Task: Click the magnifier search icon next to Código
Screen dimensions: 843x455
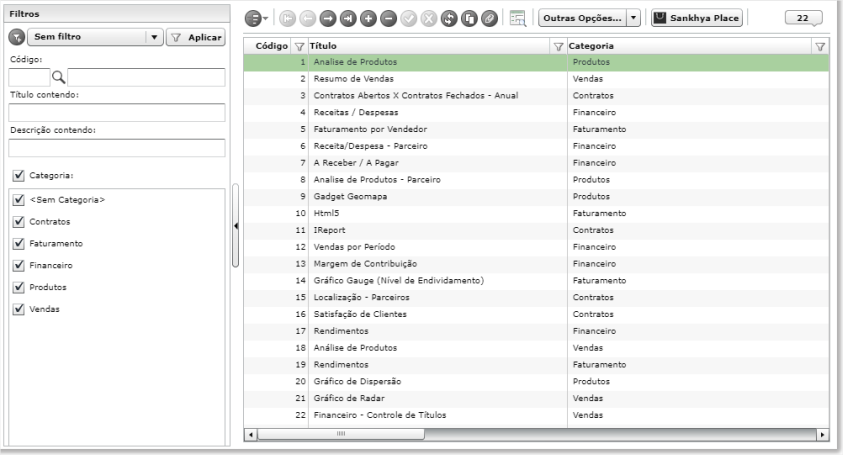Action: [x=59, y=77]
